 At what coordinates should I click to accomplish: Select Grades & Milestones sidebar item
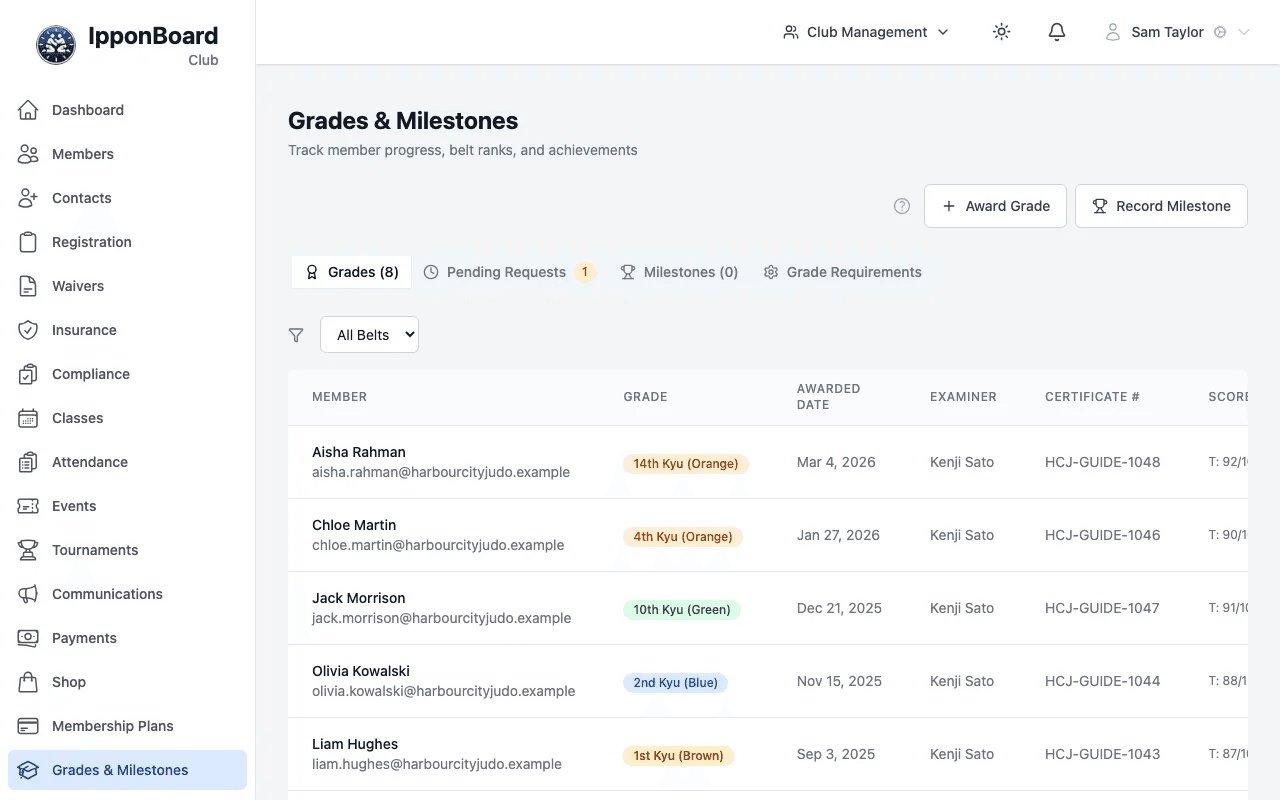pos(127,770)
